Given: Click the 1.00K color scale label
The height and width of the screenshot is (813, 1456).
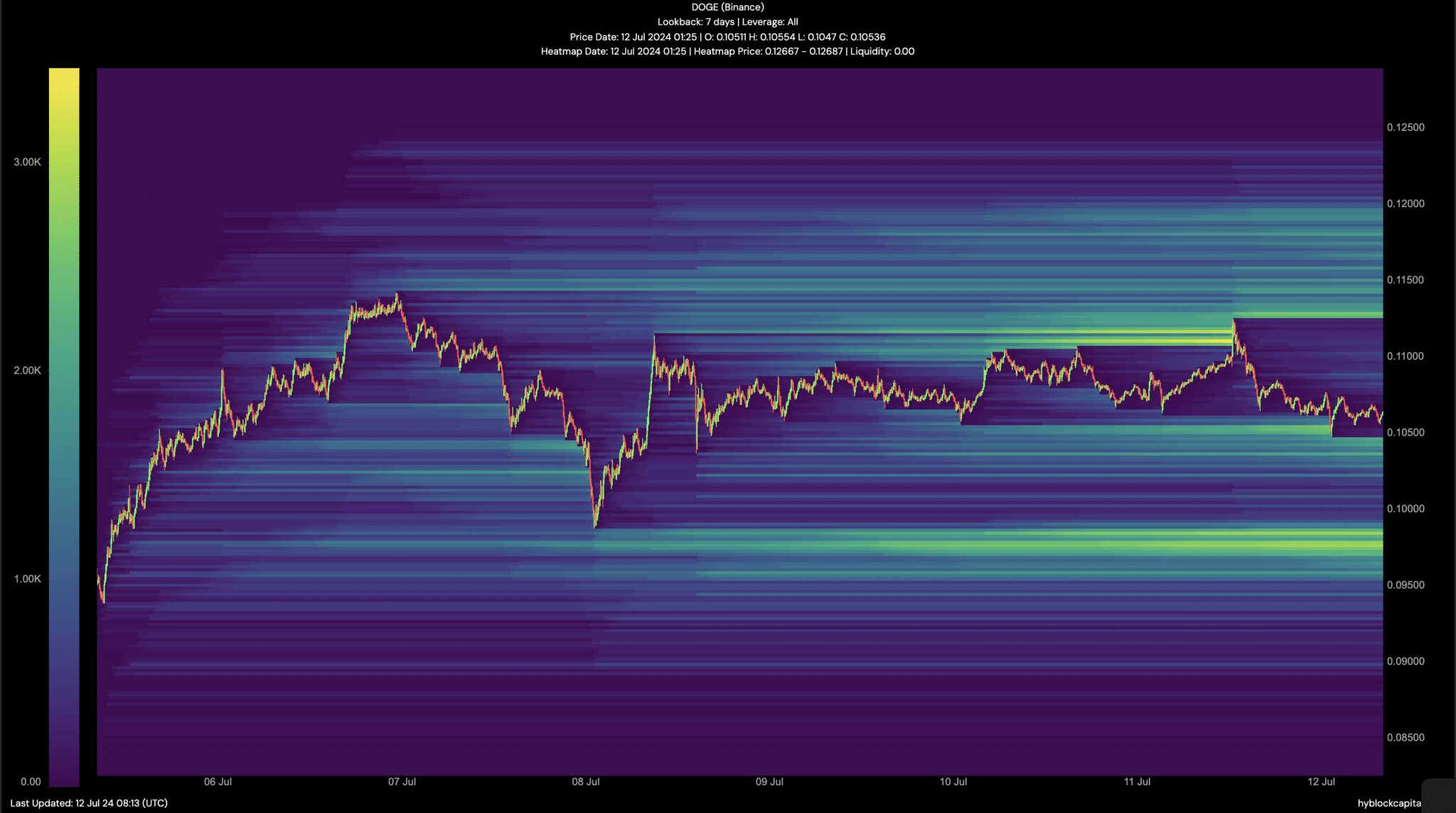Looking at the screenshot, I should coord(27,579).
